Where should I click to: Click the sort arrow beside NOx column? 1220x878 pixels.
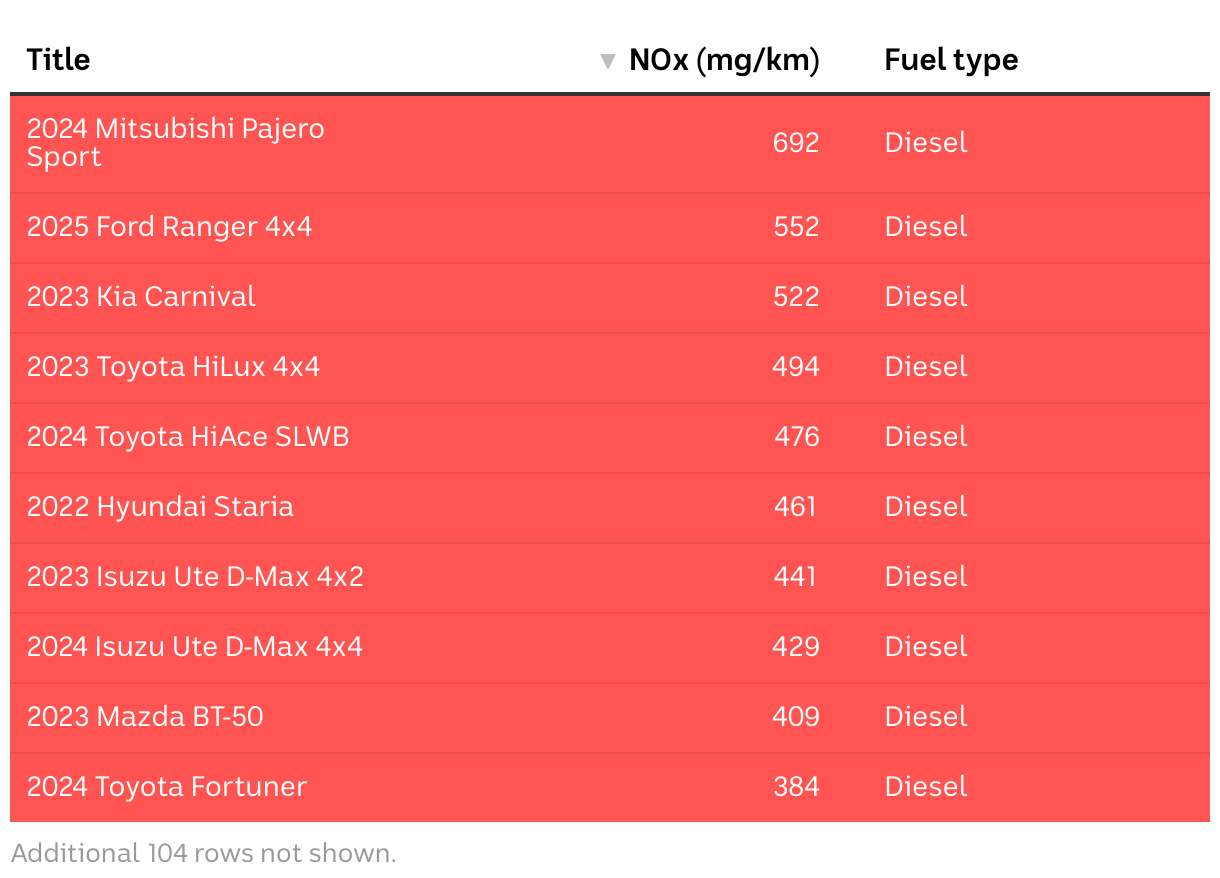[x=607, y=62]
